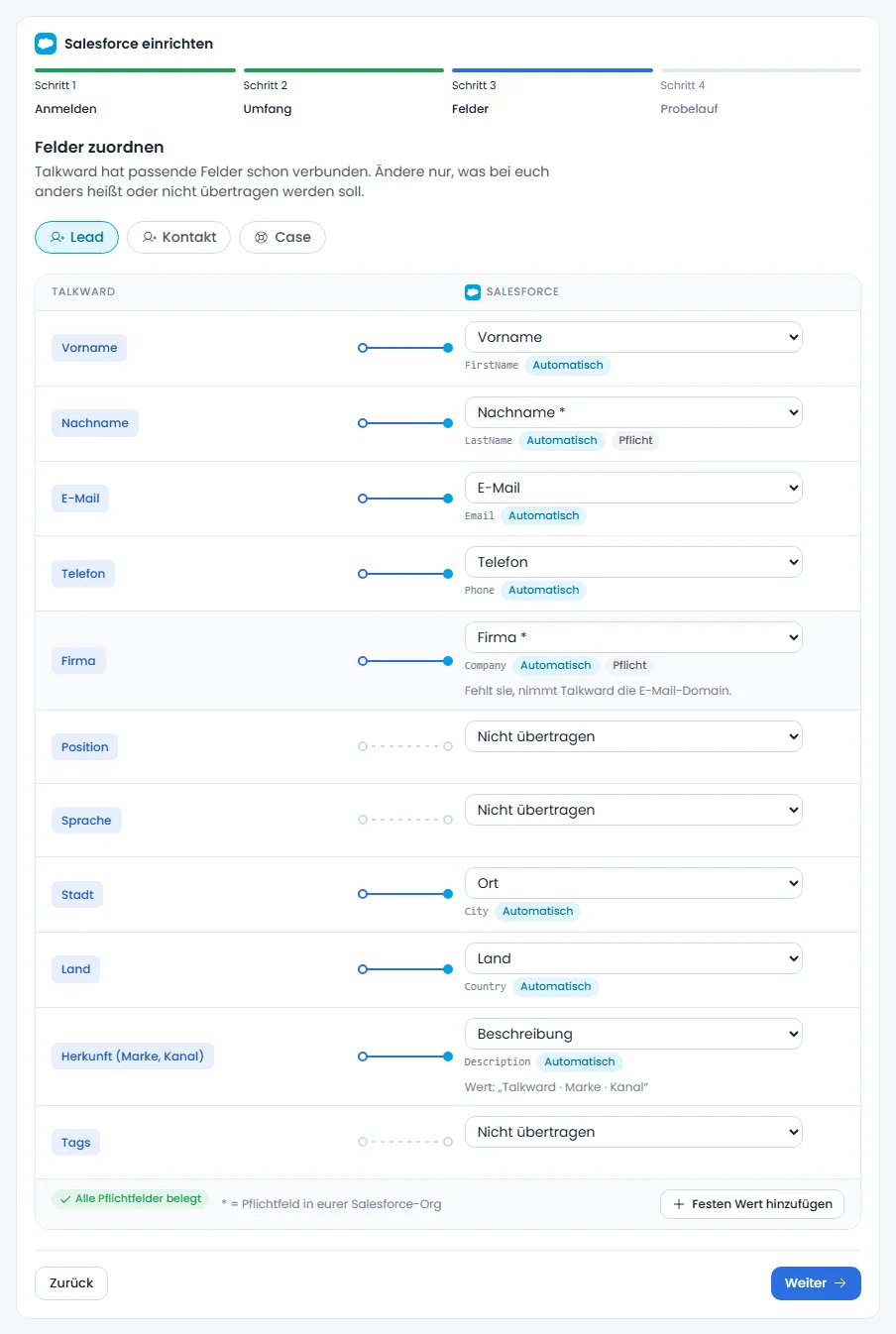Click the checkmark icon beside Alle Pflichtfelder belegt
Image resolution: width=896 pixels, height=1334 pixels.
pyautogui.click(x=65, y=1199)
